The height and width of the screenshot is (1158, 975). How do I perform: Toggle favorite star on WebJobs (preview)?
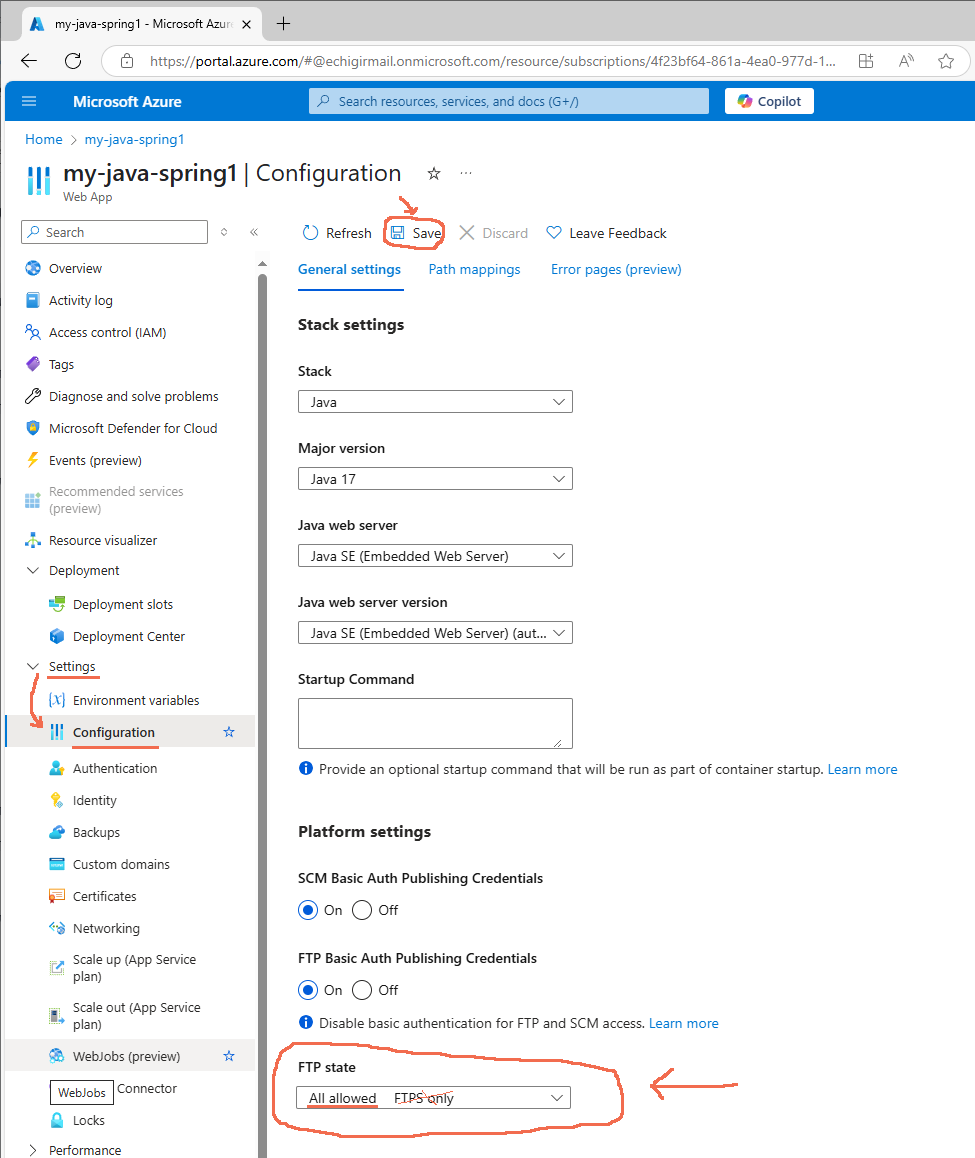coord(229,1056)
